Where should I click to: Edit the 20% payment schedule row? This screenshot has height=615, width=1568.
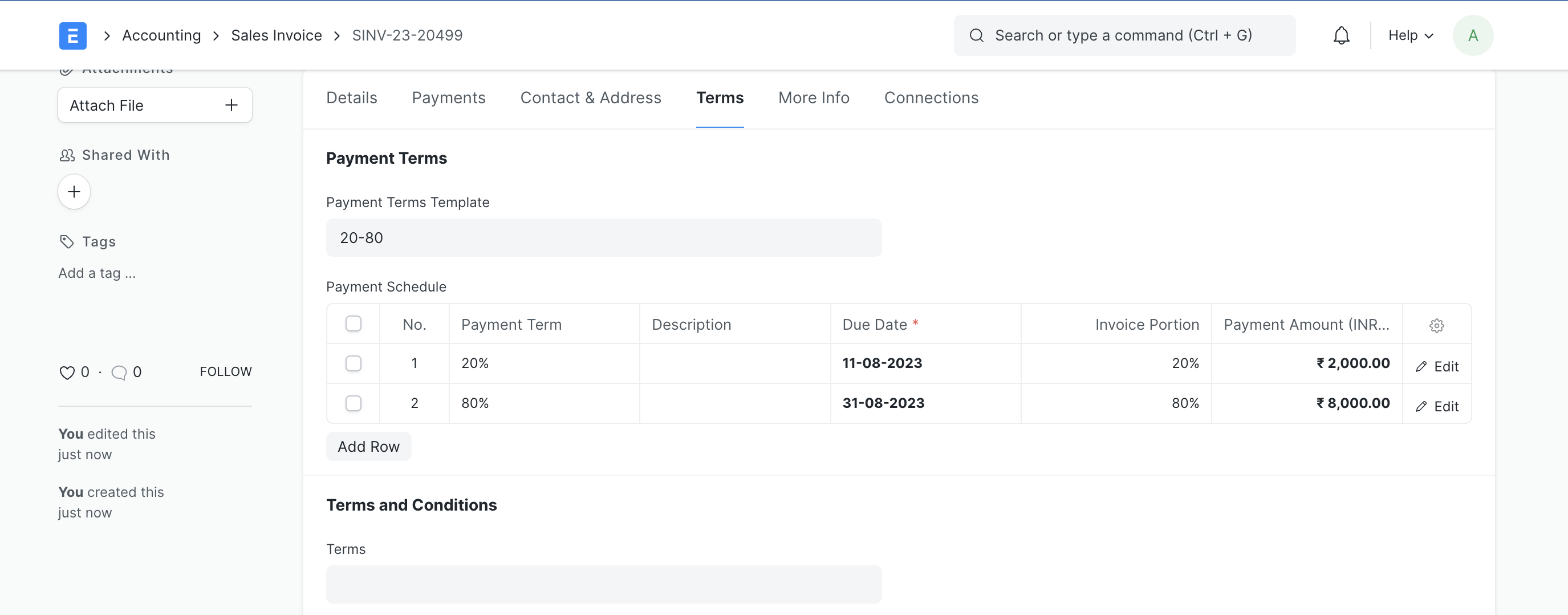coord(1437,366)
